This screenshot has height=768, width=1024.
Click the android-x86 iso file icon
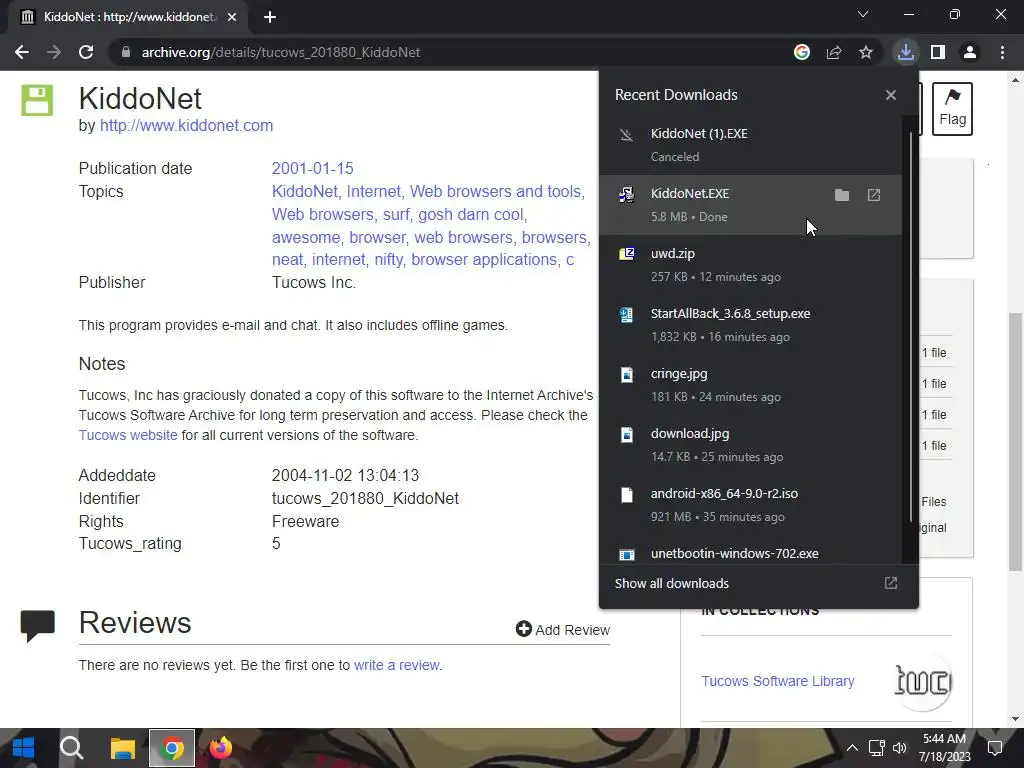pos(626,495)
